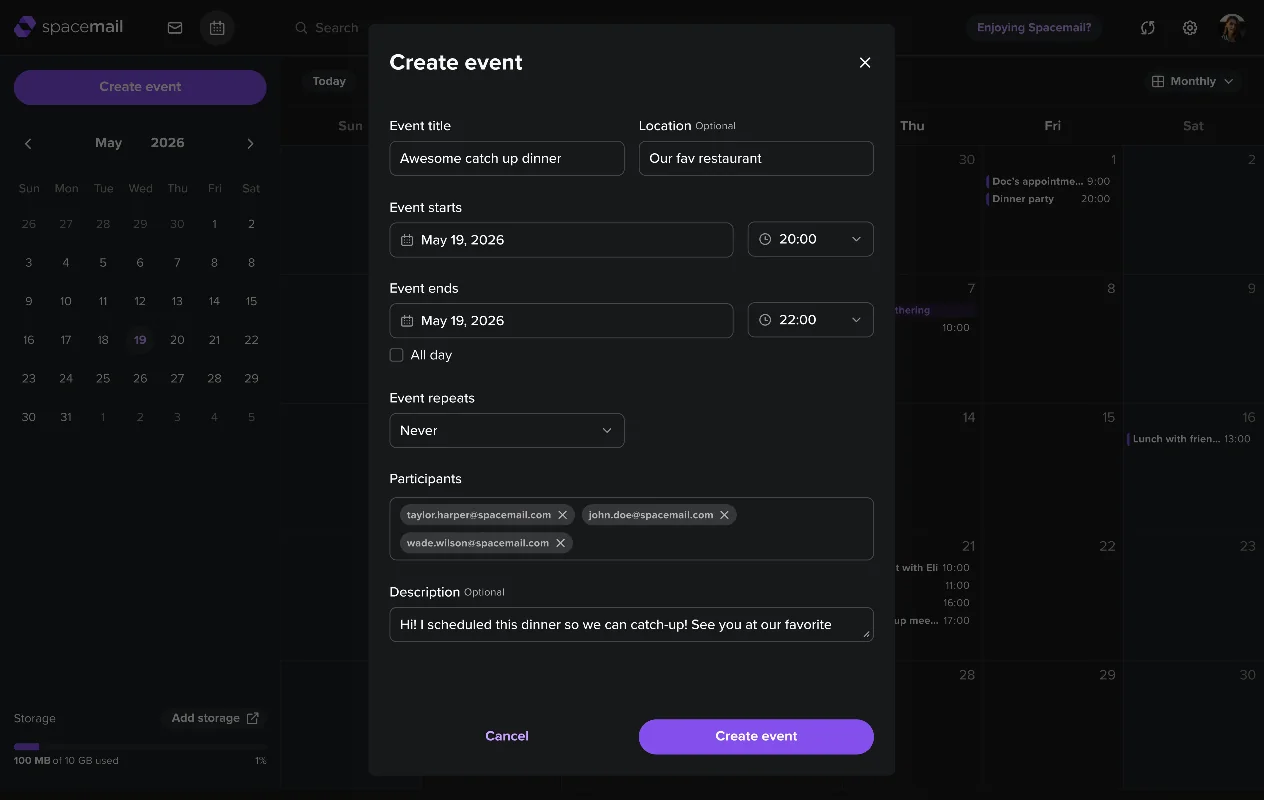Click the Event title input field
Viewport: 1264px width, 800px height.
tap(507, 158)
